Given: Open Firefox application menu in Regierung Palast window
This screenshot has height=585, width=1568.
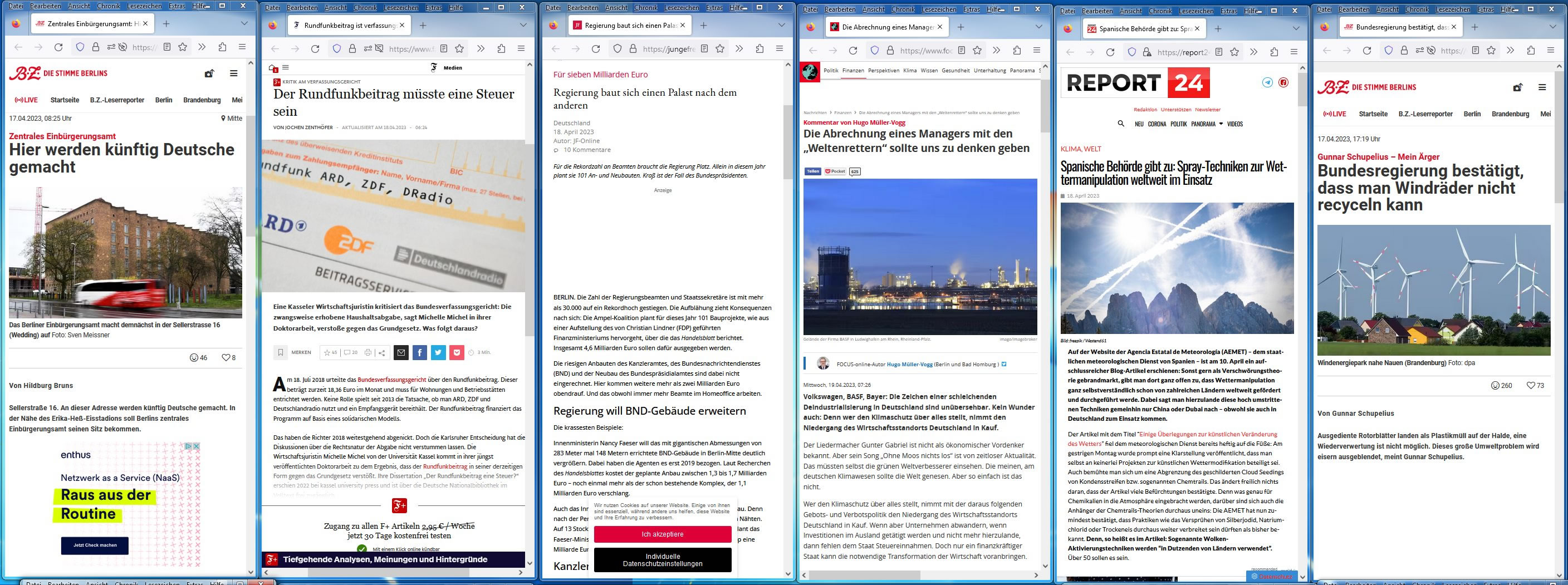Looking at the screenshot, I should click(x=779, y=48).
